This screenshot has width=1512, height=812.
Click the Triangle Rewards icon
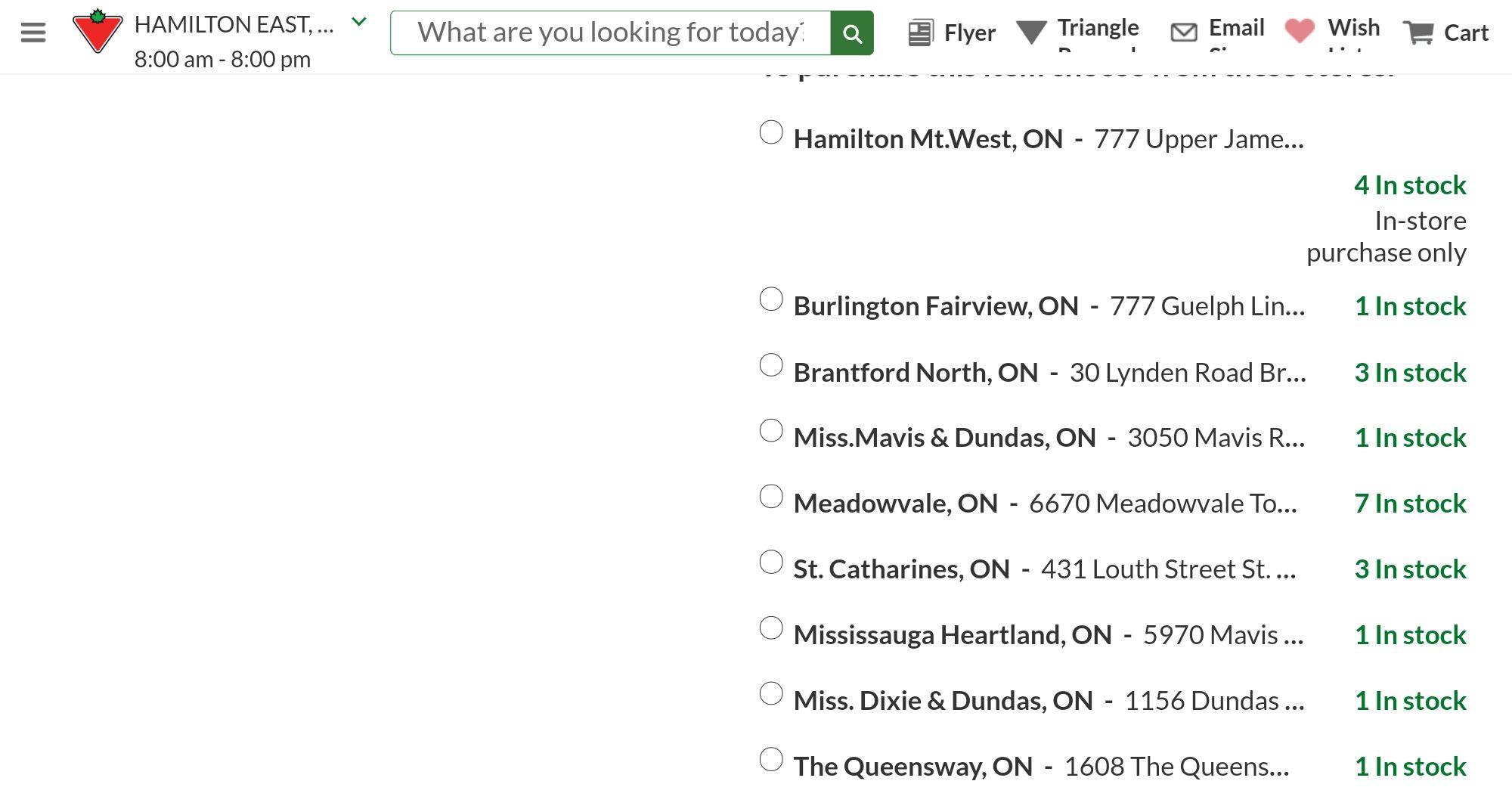click(1031, 33)
